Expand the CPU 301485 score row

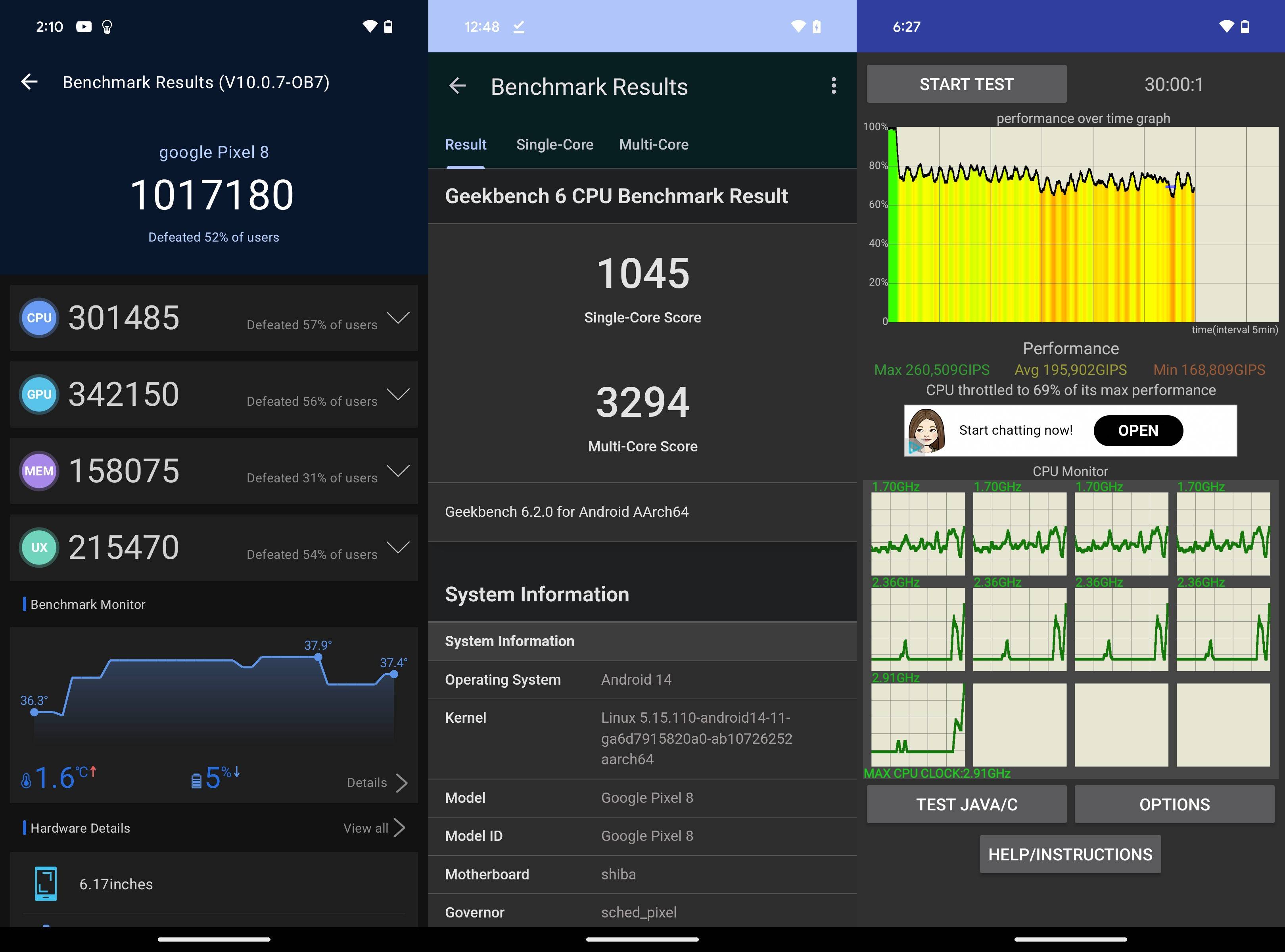[398, 317]
